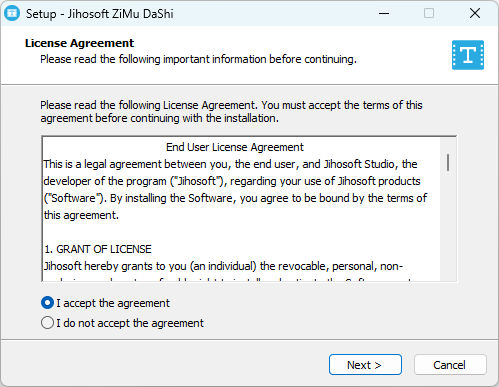This screenshot has height=387, width=499.
Task: Click the "License Agreement" bold heading
Action: [79, 43]
